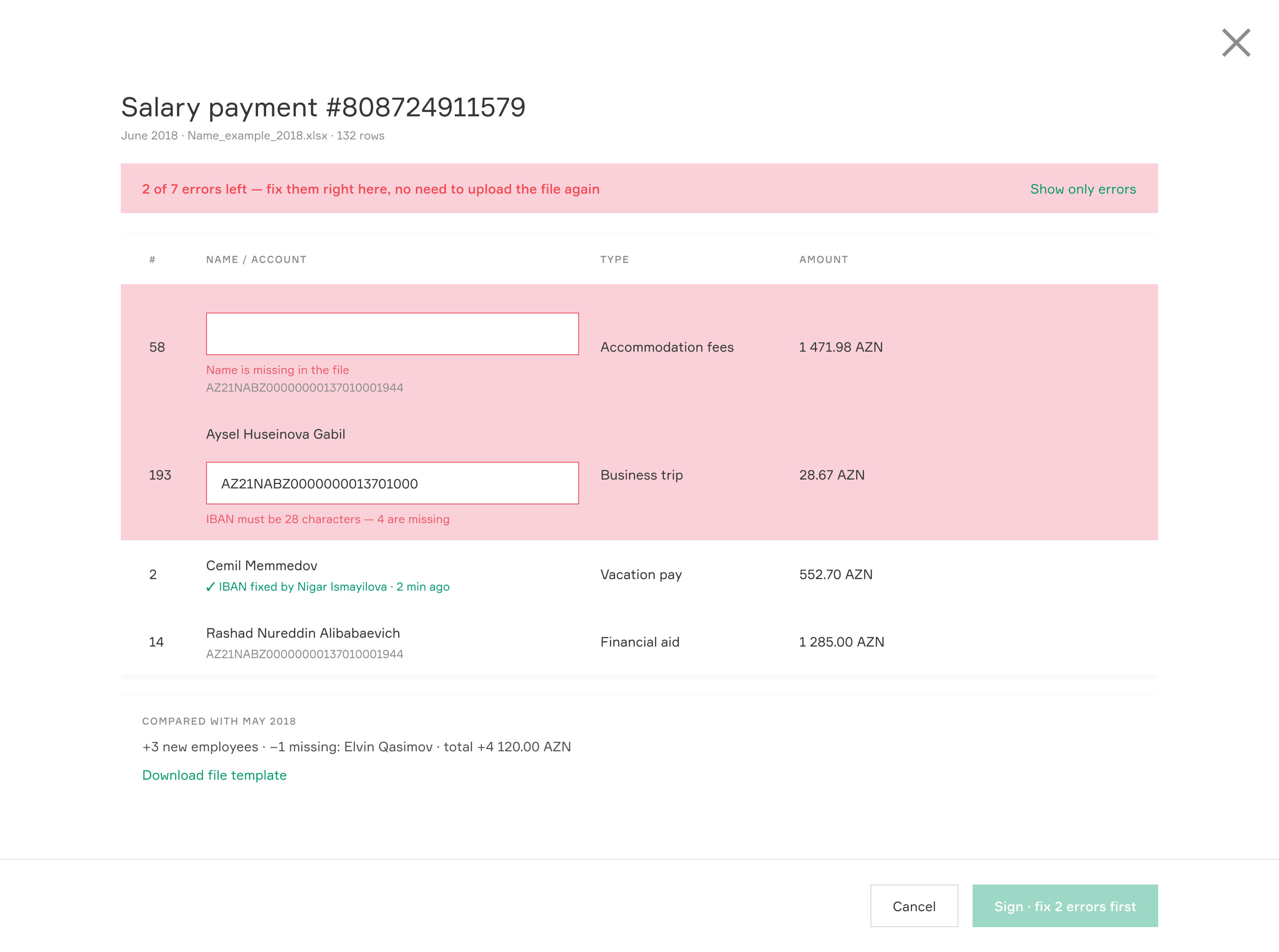This screenshot has height=952, width=1279.
Task: Click the COMPARED WITH MAY 2018 heading
Action: click(219, 721)
